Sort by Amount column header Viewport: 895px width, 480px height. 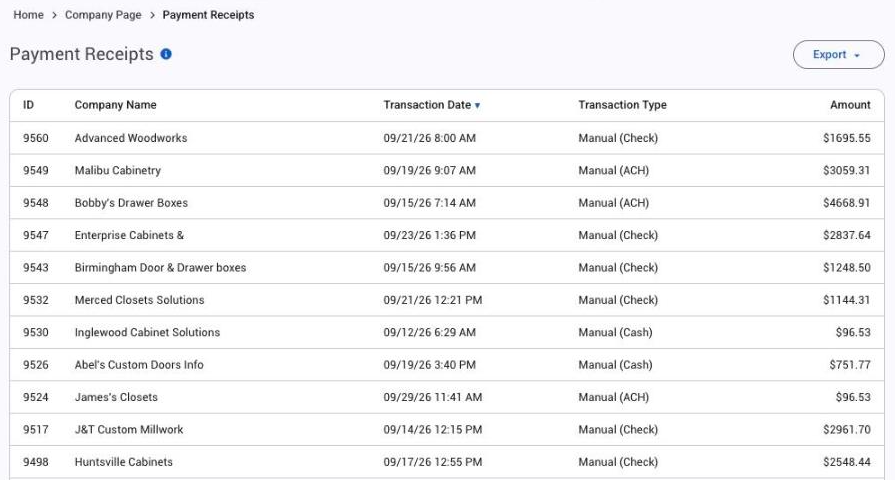pos(850,105)
